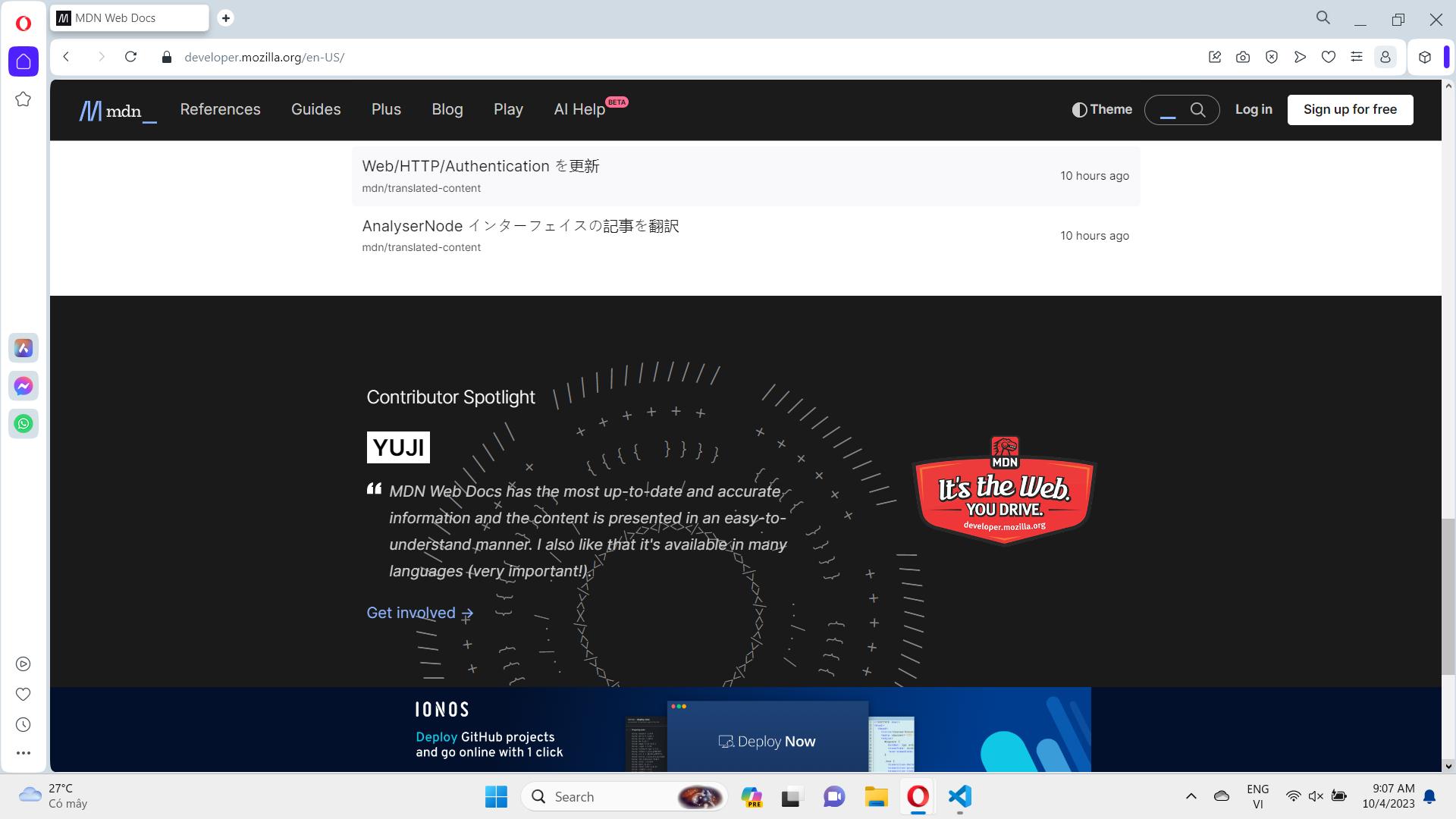Expand the Plus dropdown menu
The image size is (1456, 819).
point(386,109)
